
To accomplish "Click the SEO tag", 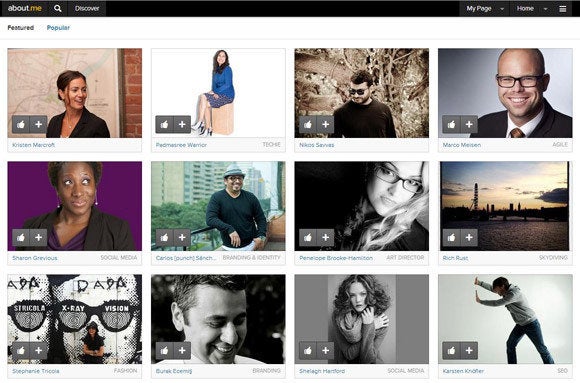I will (x=562, y=371).
